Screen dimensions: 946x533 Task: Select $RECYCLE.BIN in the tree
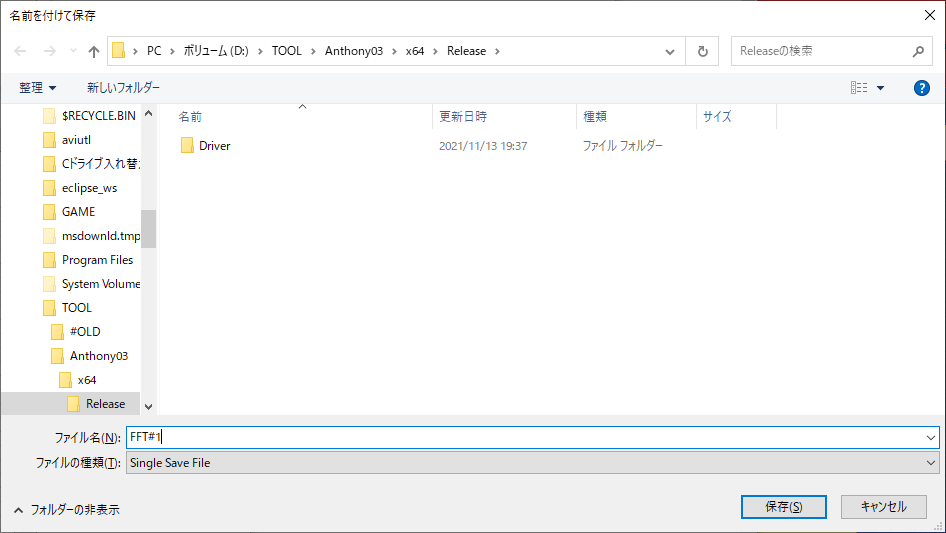click(x=99, y=116)
